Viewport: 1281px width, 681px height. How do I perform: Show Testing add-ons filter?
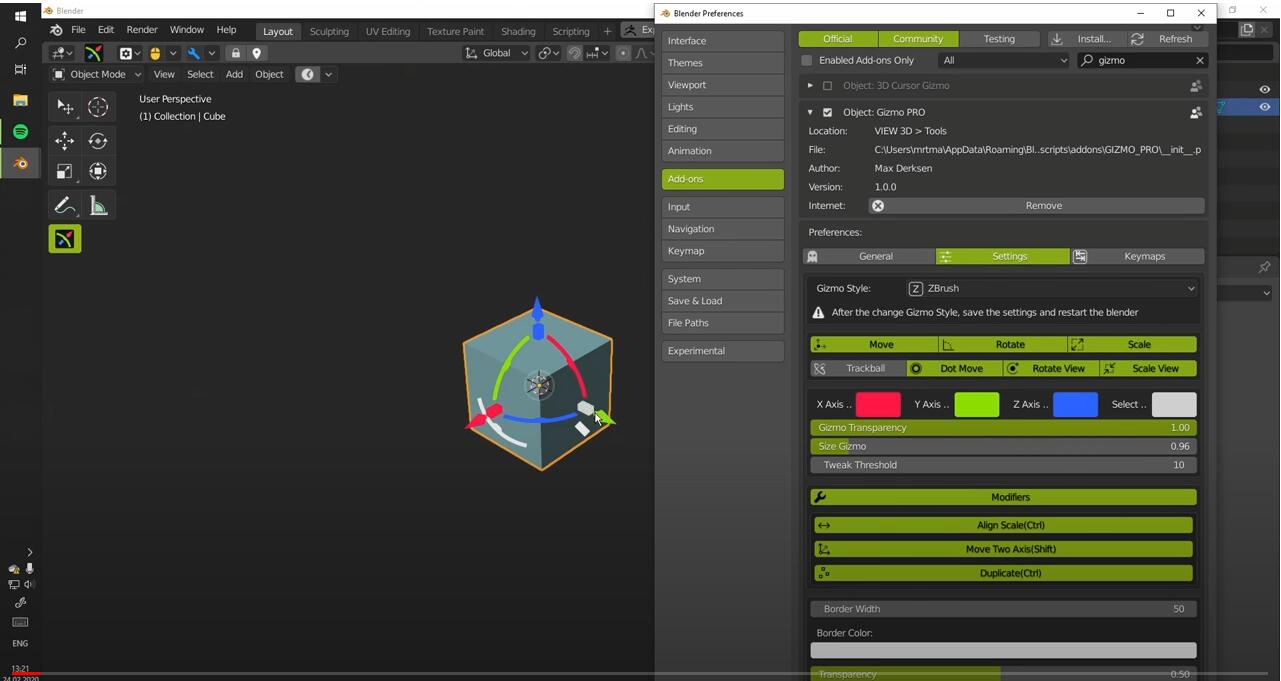(999, 39)
